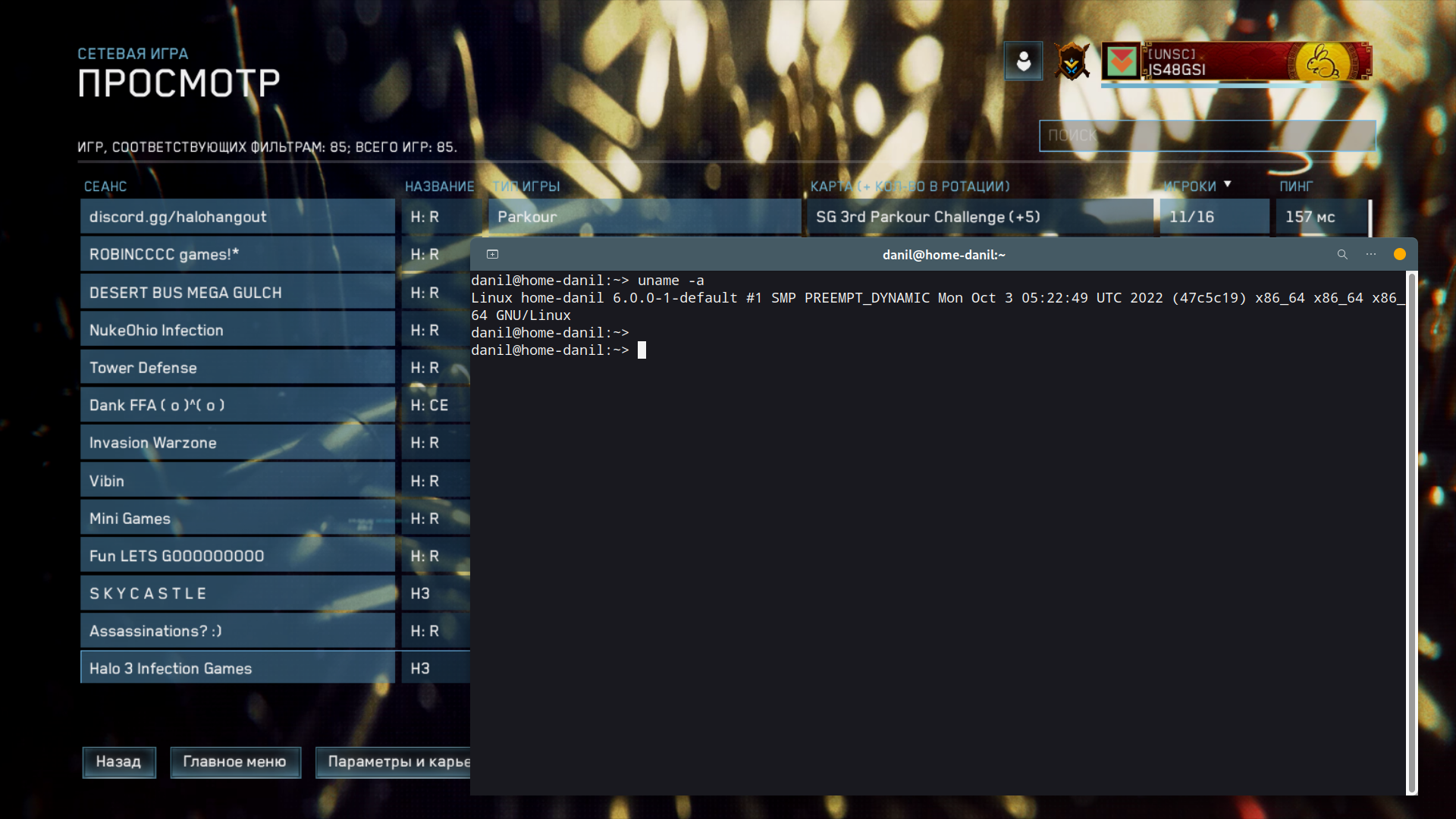This screenshot has height=819, width=1456.
Task: Sort by the КАРТА column header
Action: 910,187
